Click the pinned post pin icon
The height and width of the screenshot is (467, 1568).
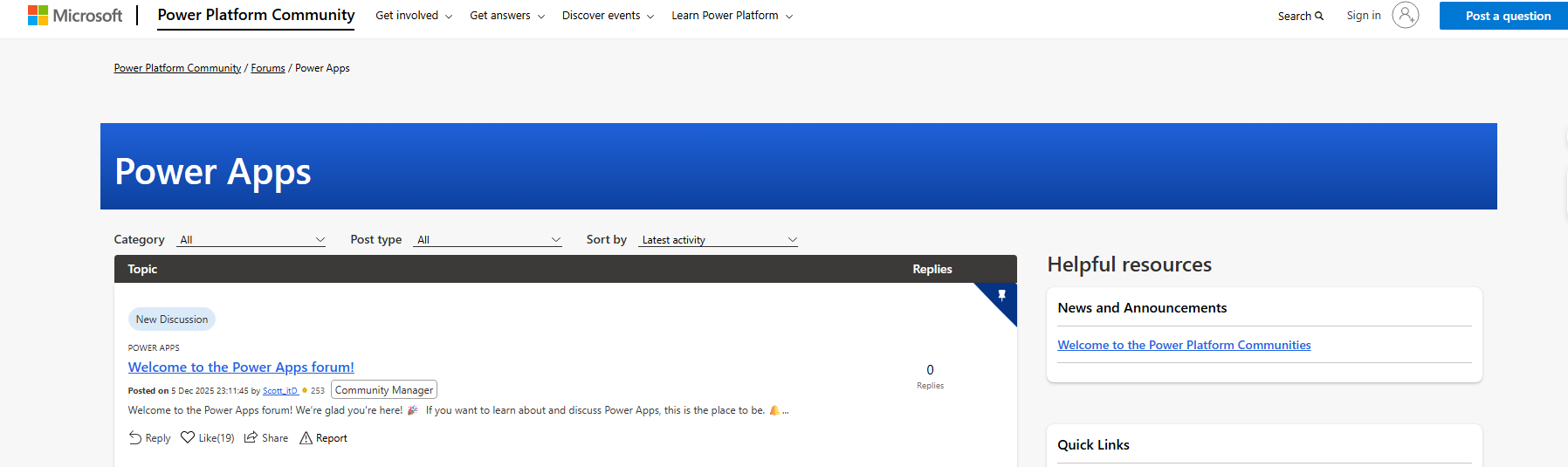click(1001, 295)
